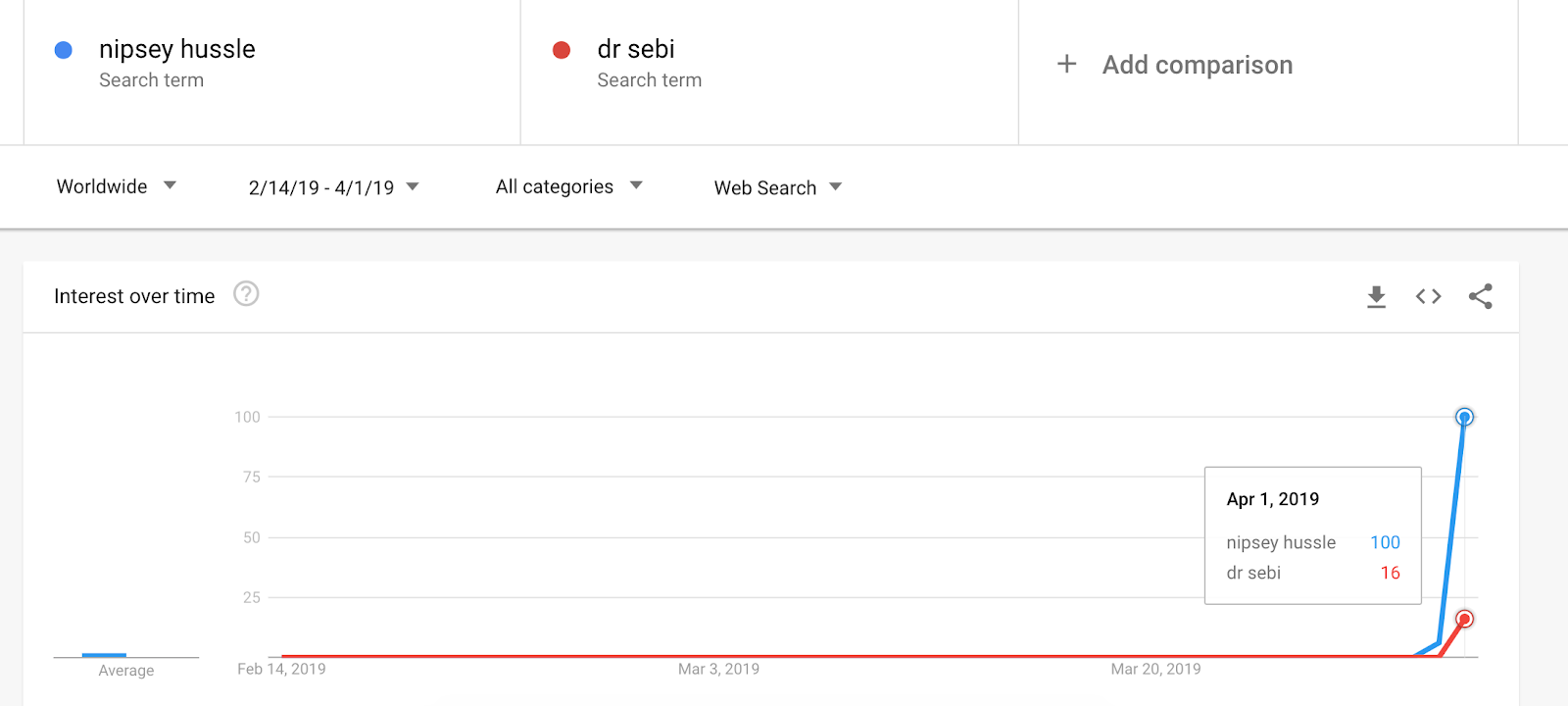1568x706 pixels.
Task: Open help for Interest over time
Action: pyautogui.click(x=246, y=294)
